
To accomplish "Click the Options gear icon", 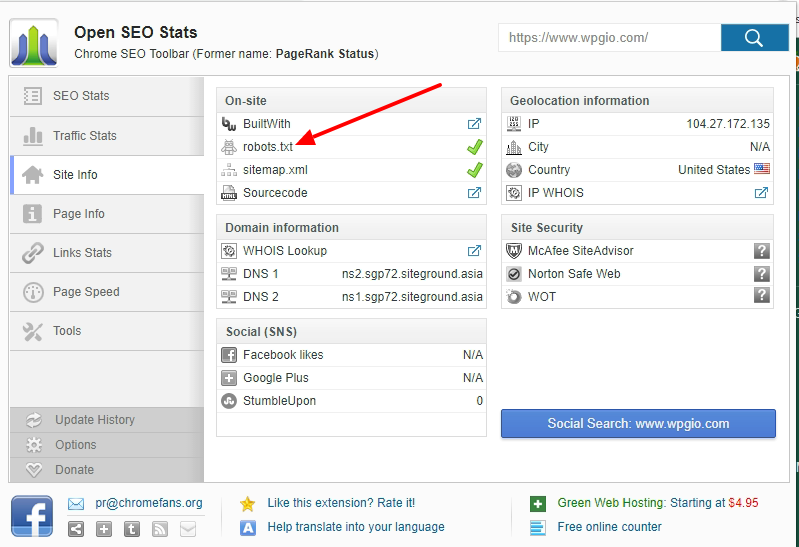I will coord(34,445).
